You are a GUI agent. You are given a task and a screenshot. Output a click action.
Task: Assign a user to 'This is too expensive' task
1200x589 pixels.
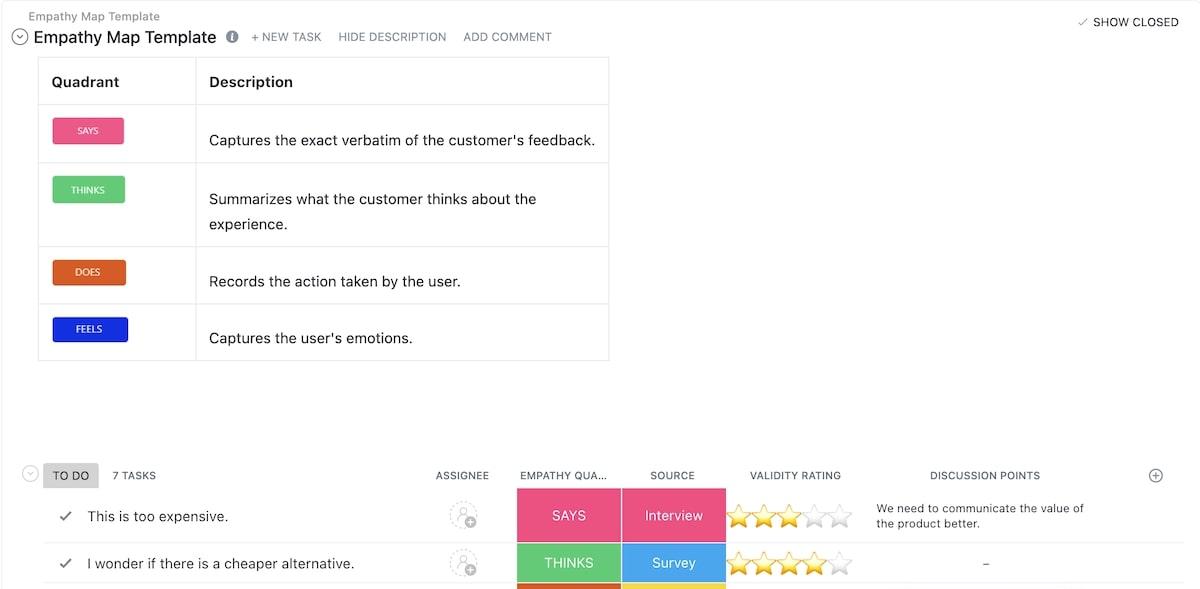[463, 516]
